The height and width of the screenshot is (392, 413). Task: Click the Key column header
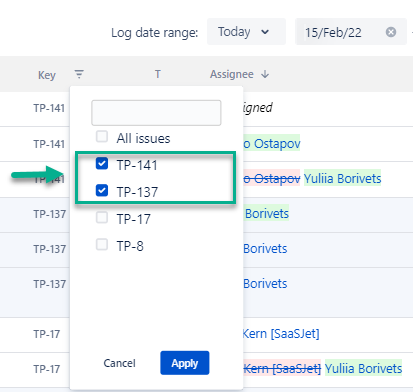coord(47,75)
